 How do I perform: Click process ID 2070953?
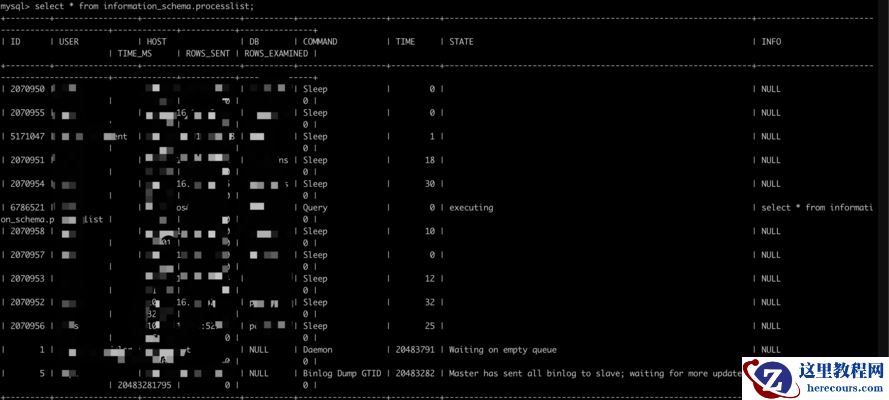pos(27,279)
